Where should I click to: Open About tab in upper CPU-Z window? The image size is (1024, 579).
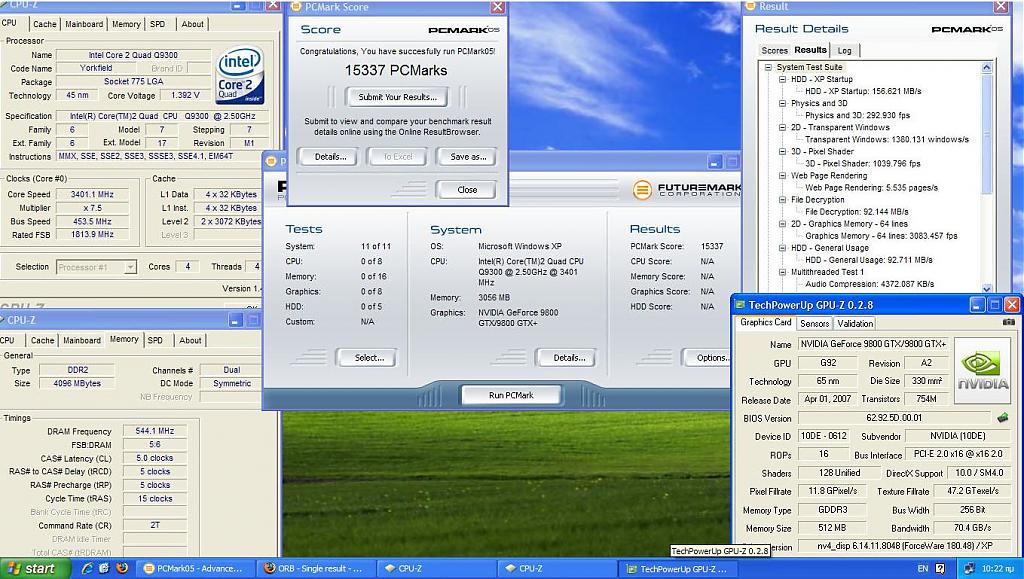192,24
